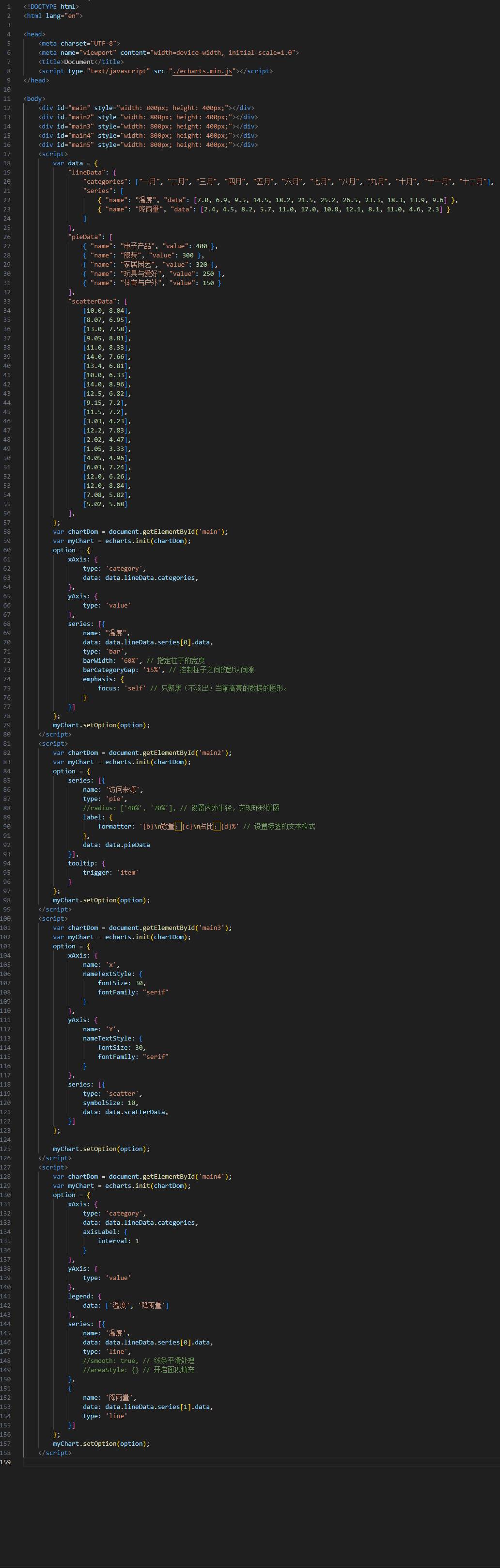Click the barWidth: '60%' property

pos(112,661)
